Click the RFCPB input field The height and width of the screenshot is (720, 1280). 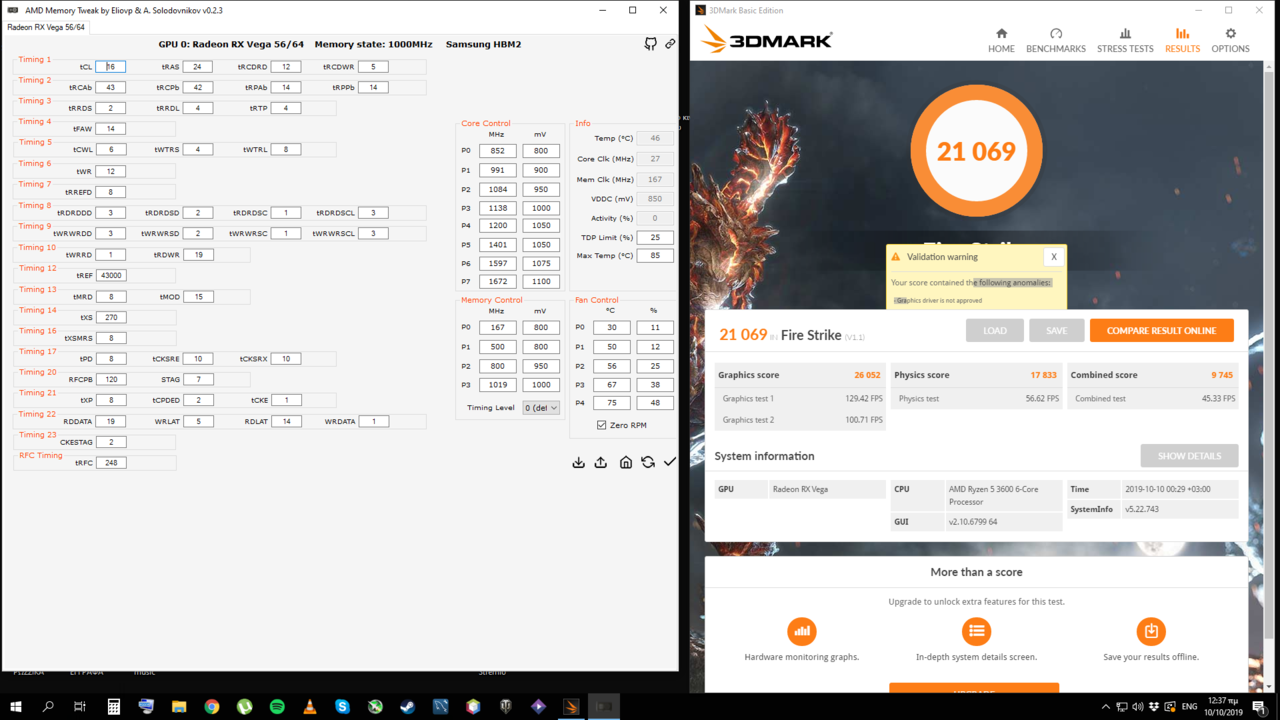pos(111,379)
